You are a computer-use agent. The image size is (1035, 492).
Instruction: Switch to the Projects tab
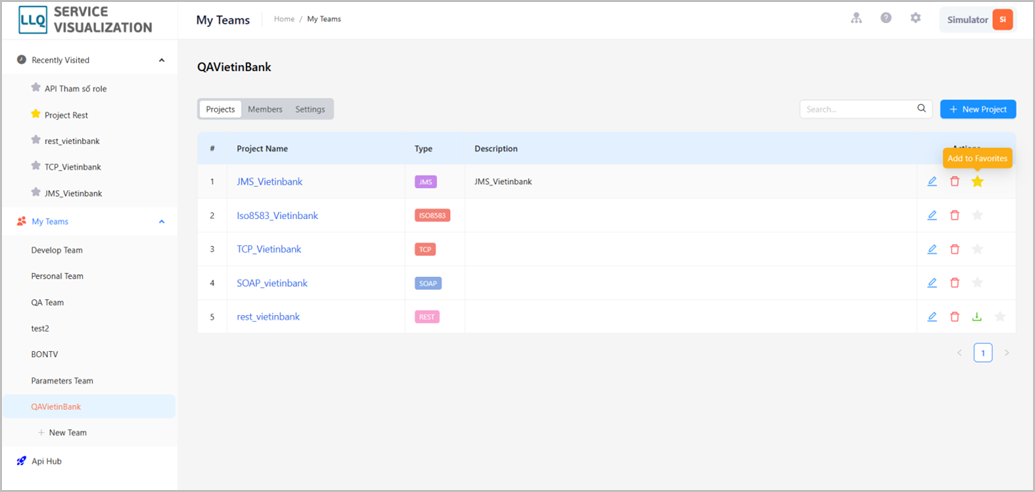click(220, 109)
